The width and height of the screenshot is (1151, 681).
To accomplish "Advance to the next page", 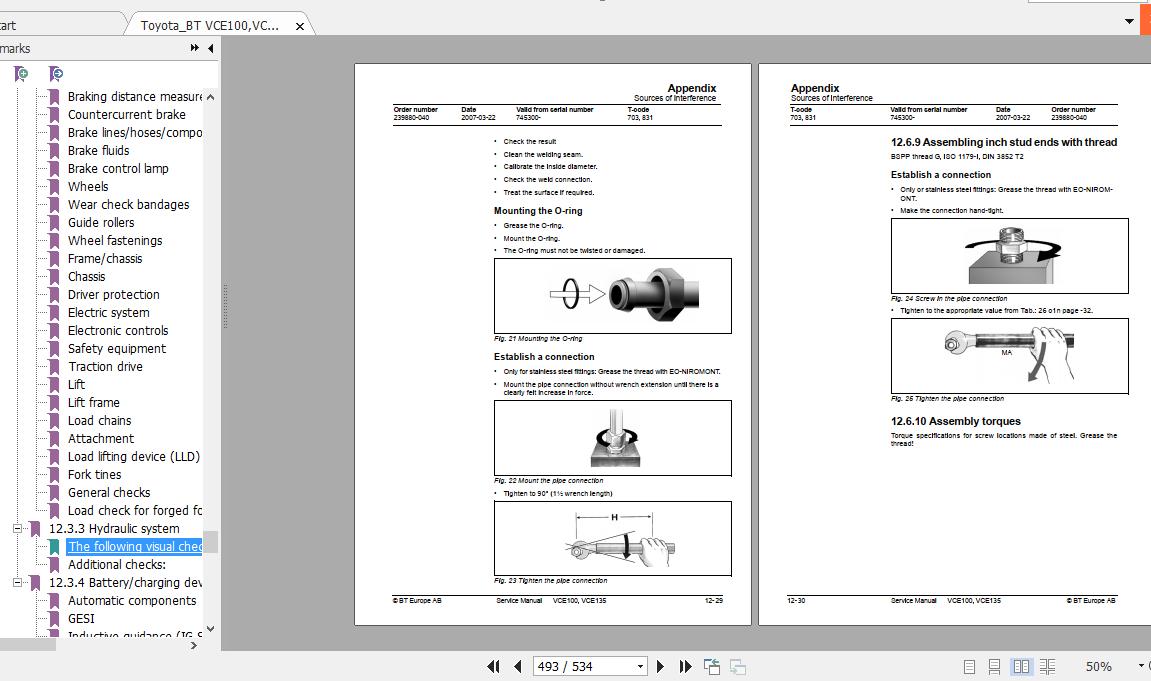I will coord(660,666).
